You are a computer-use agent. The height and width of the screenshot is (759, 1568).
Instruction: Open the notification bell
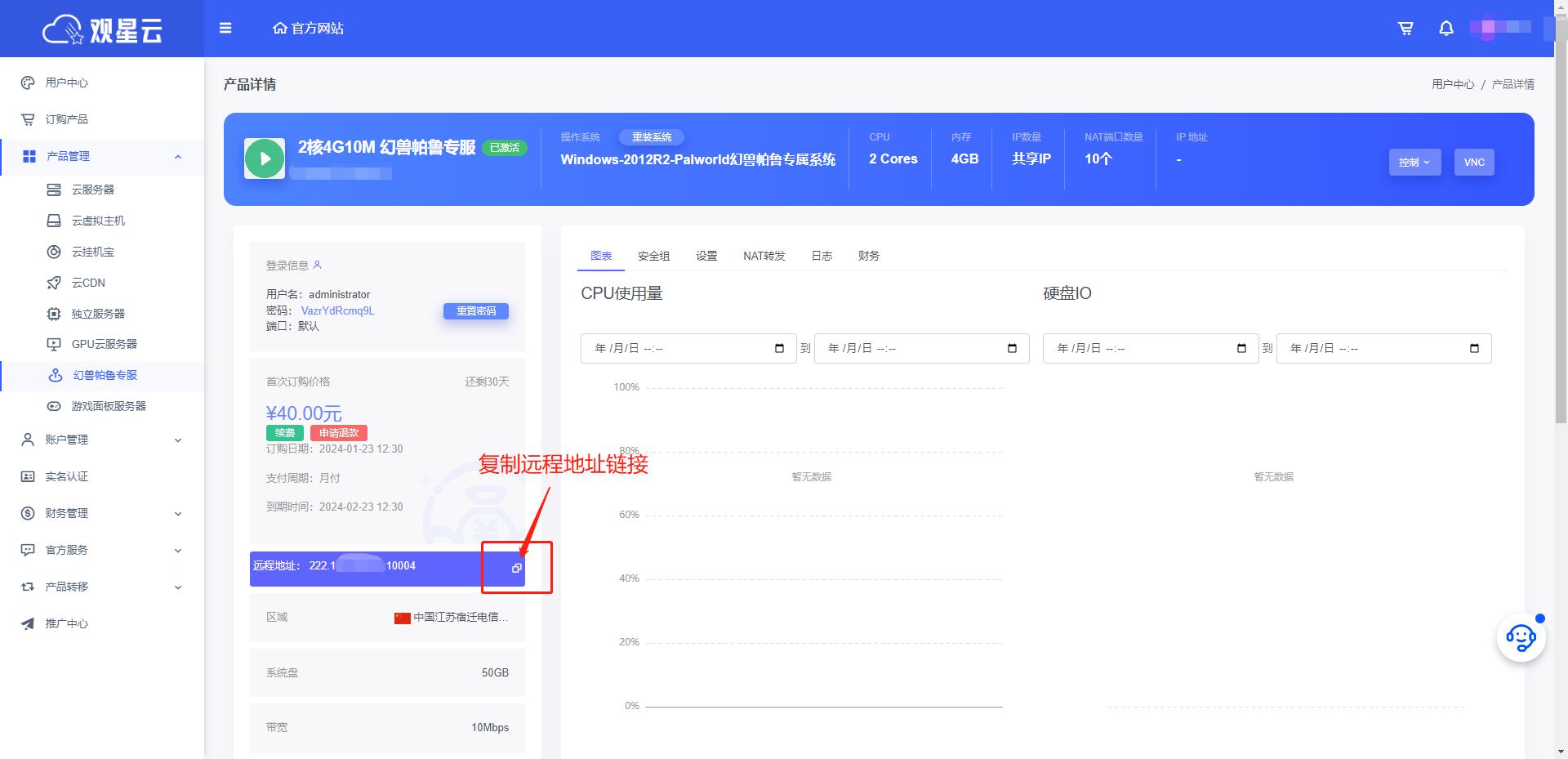tap(1446, 28)
